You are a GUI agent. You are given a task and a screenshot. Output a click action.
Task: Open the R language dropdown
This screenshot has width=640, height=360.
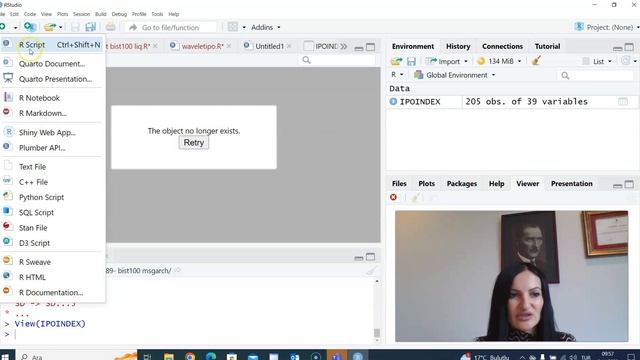click(x=397, y=75)
